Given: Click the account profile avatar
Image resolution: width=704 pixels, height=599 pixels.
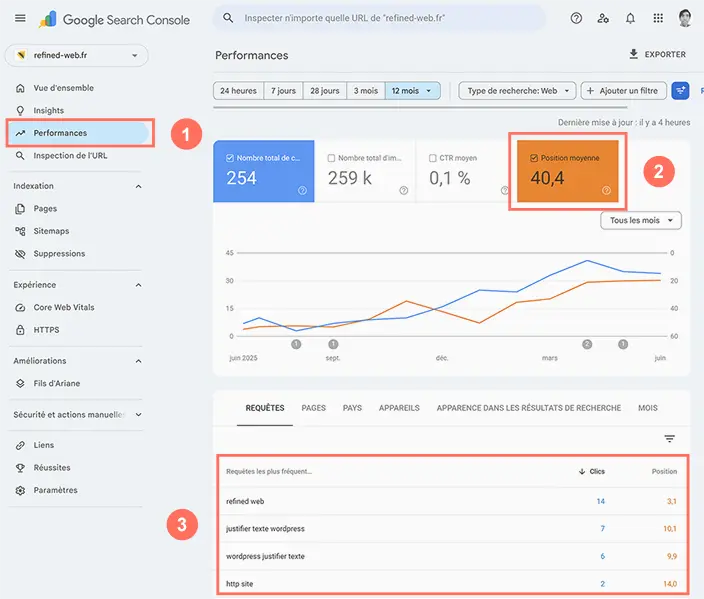Looking at the screenshot, I should tap(685, 18).
